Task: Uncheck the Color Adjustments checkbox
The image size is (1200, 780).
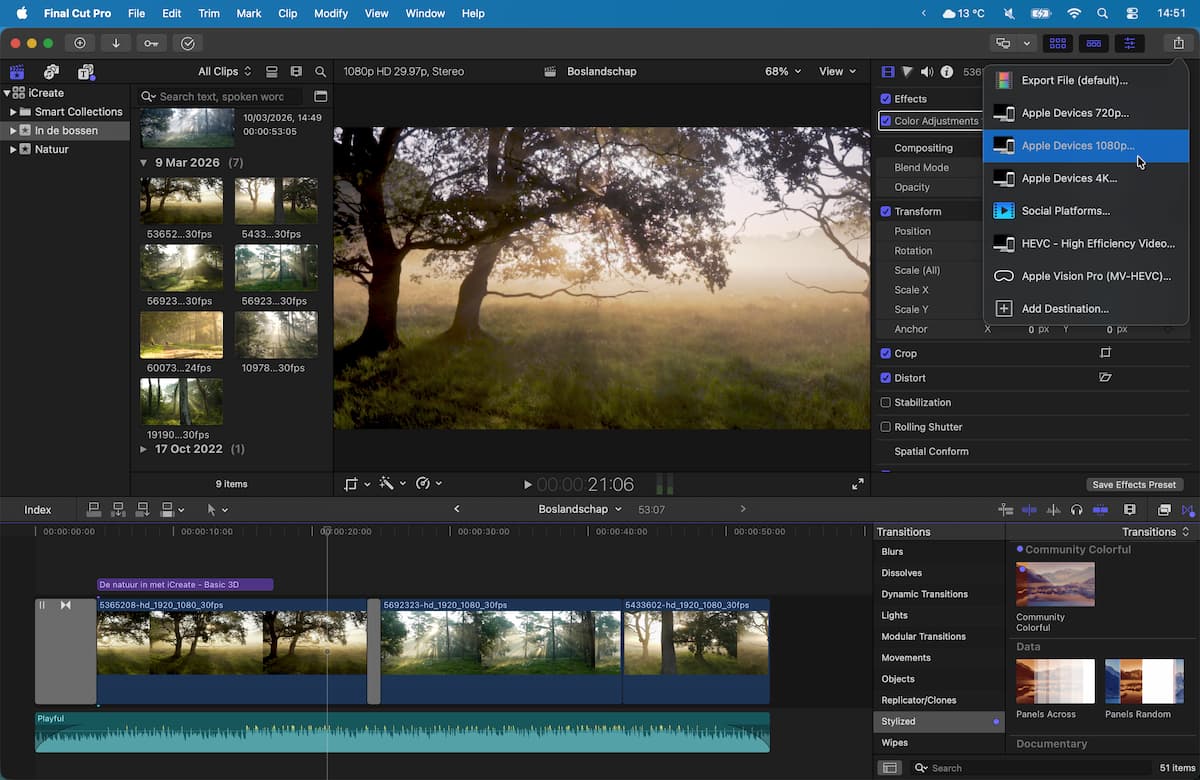Action: coord(885,121)
